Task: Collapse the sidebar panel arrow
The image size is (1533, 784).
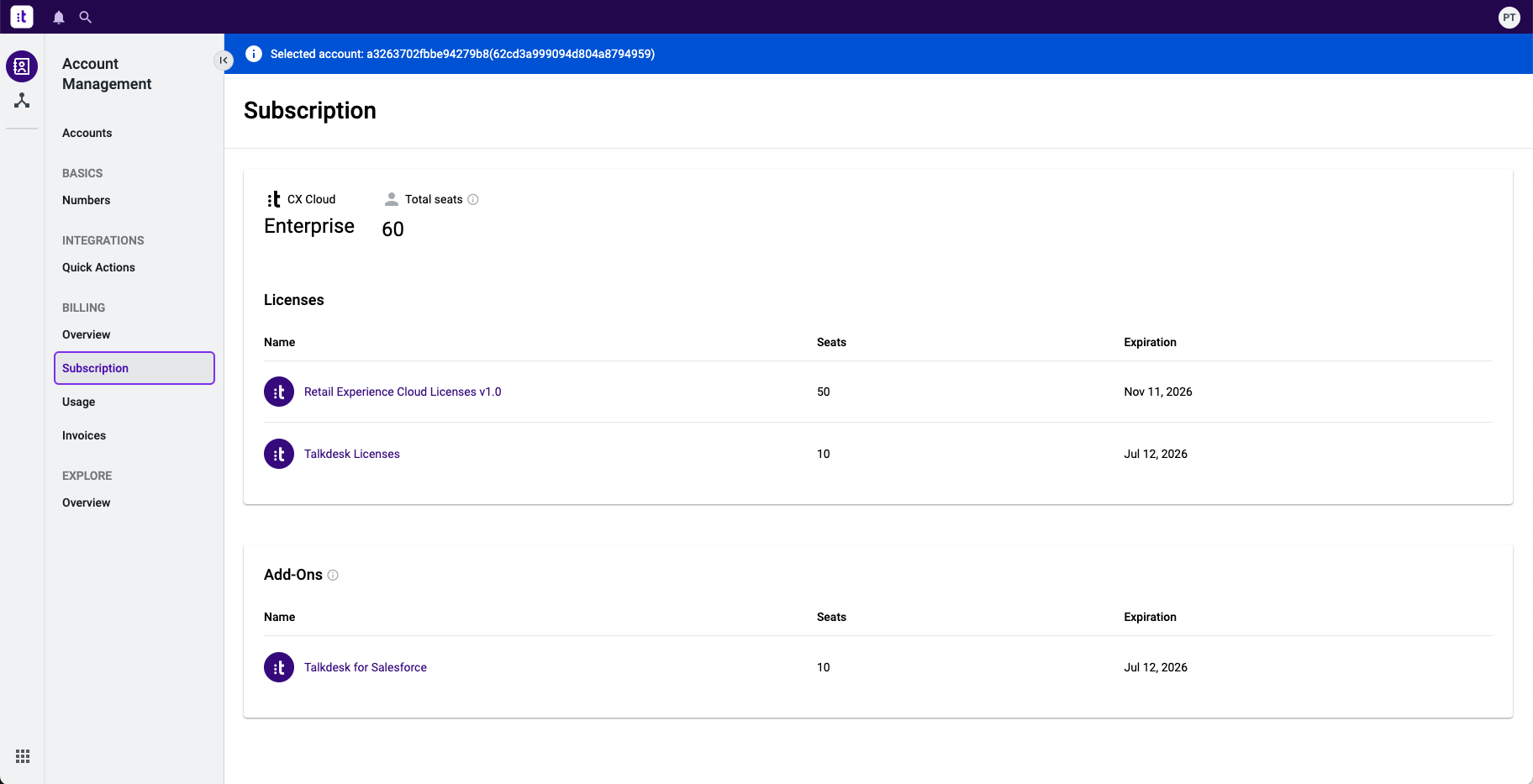Action: (223, 61)
